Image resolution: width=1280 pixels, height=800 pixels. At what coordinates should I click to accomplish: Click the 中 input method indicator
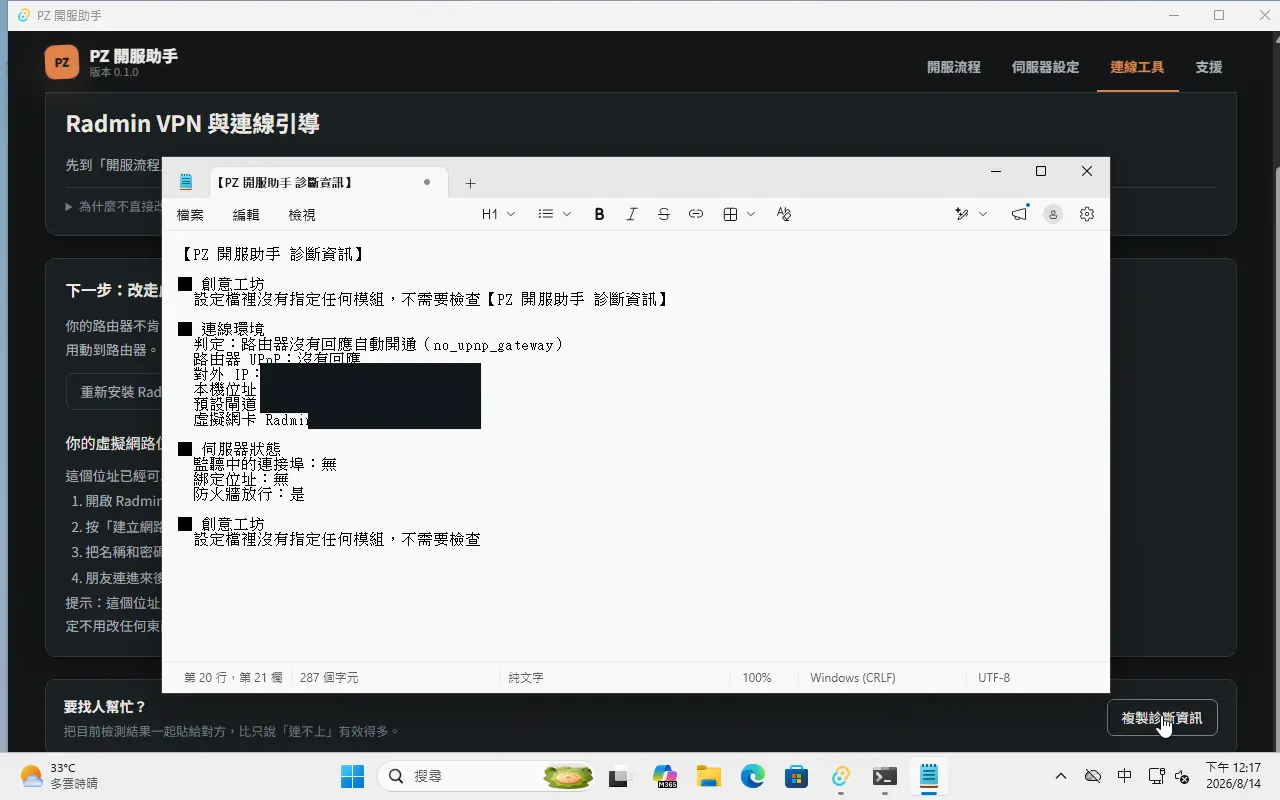pos(1125,776)
